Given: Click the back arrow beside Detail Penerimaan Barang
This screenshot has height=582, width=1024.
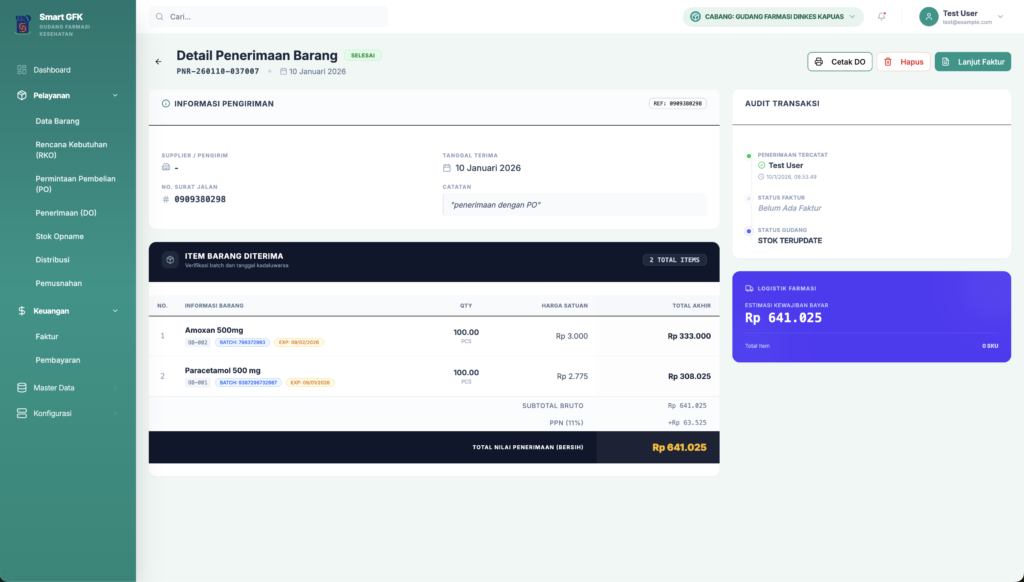Looking at the screenshot, I should (158, 62).
